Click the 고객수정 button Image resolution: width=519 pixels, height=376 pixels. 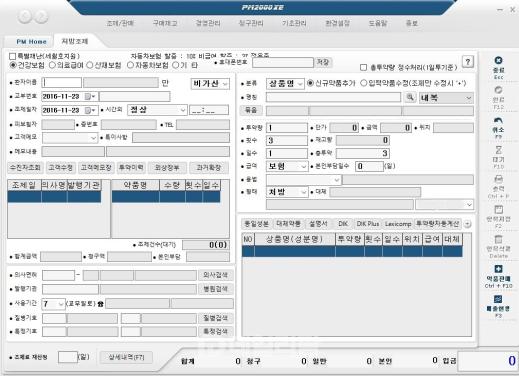61,167
